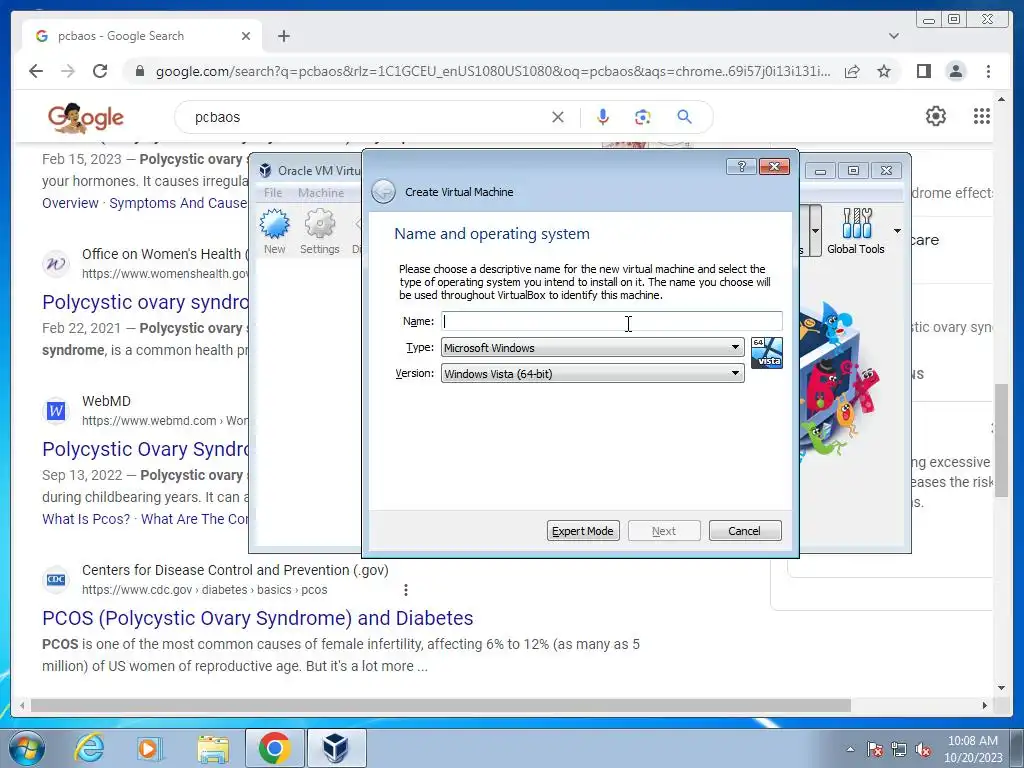Click the page's vertical scrollbar thumb

coord(1001,440)
